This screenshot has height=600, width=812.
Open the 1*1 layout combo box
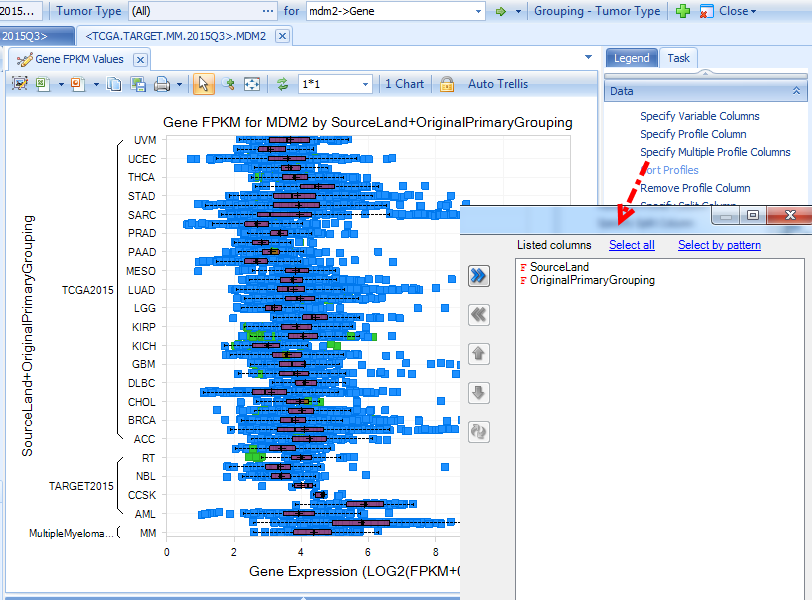pos(335,84)
